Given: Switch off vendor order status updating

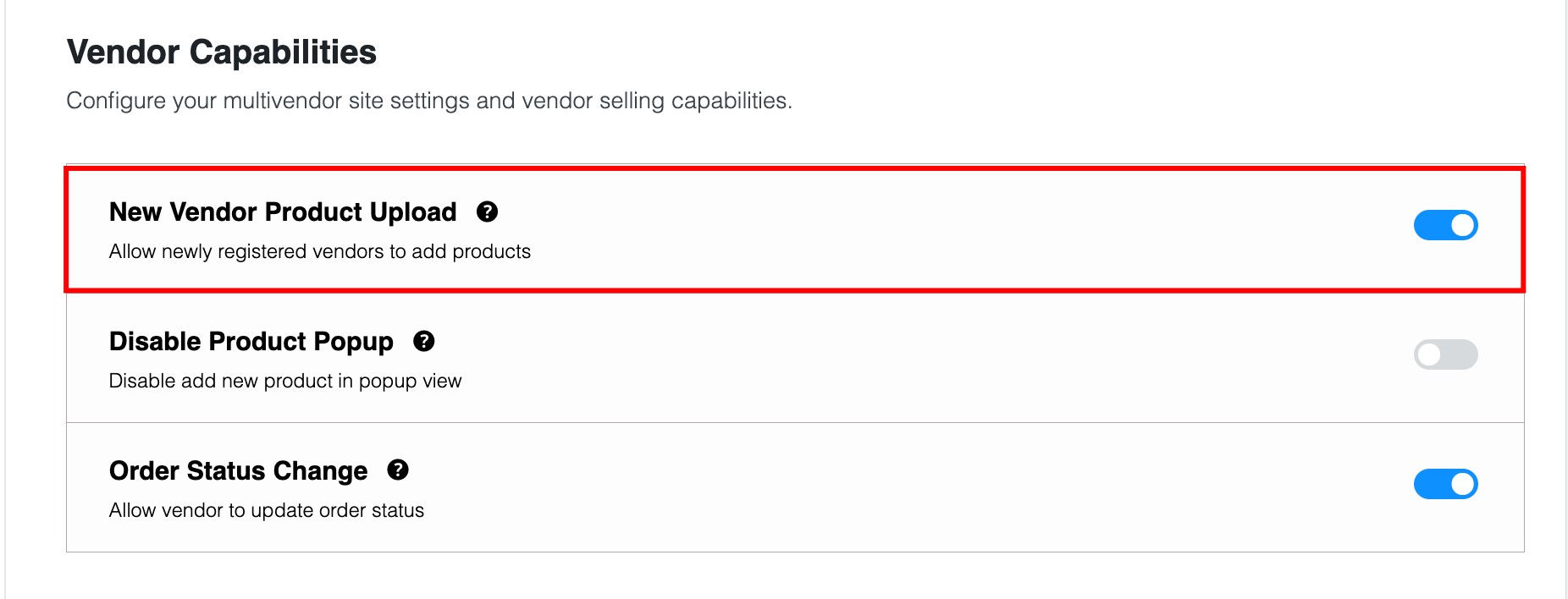Looking at the screenshot, I should tap(1447, 484).
